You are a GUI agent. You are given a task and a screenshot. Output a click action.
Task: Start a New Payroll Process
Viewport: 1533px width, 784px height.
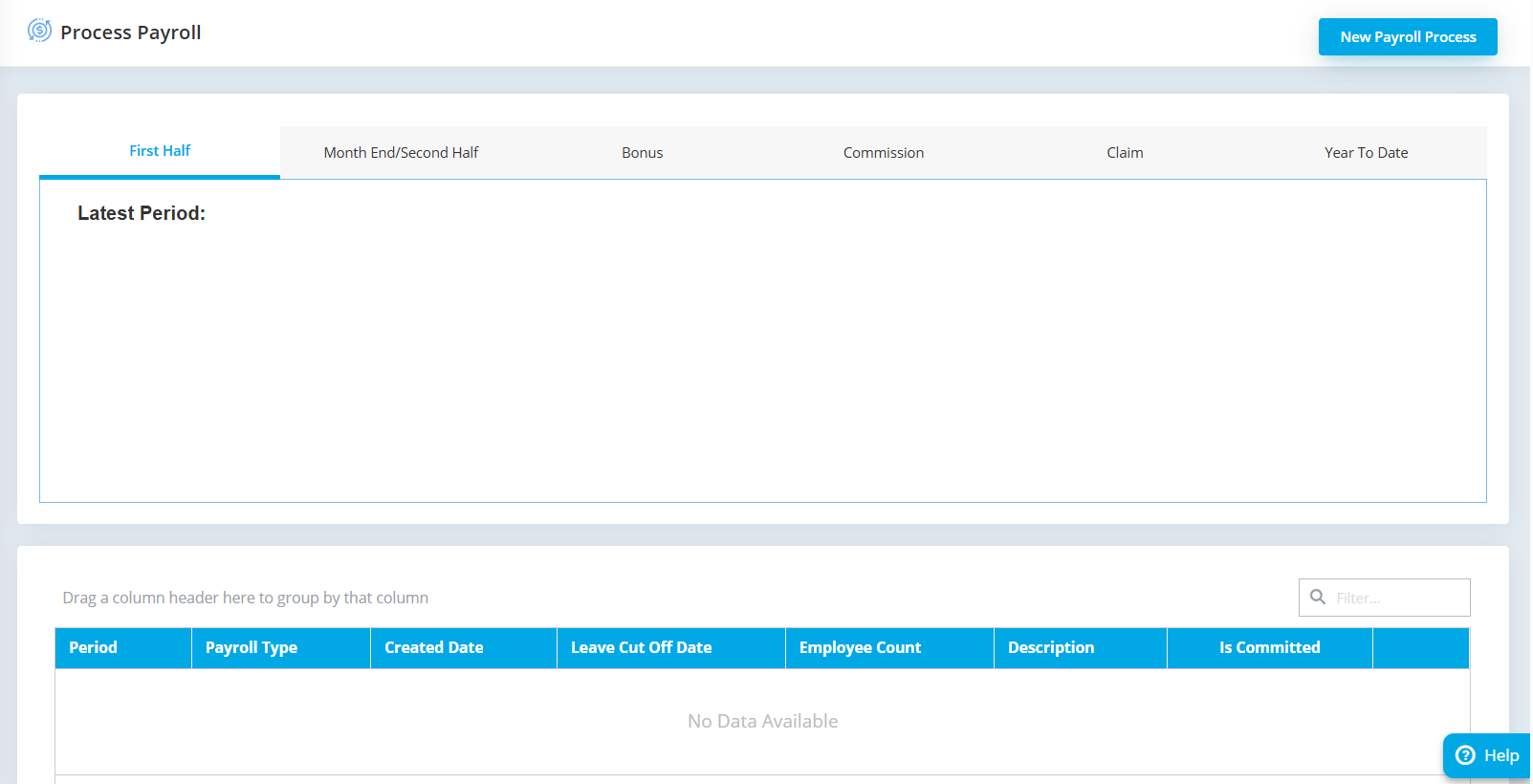1407,37
